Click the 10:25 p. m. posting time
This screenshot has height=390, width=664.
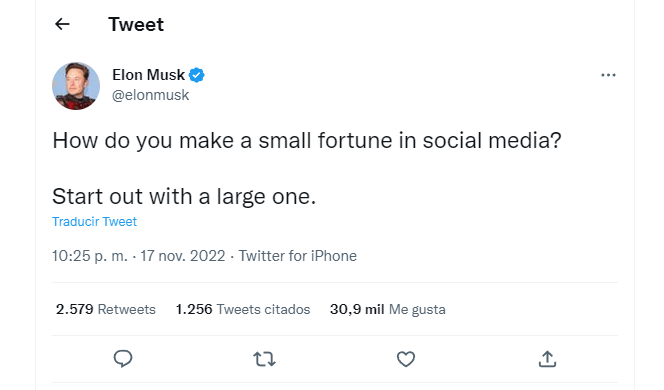(90, 256)
